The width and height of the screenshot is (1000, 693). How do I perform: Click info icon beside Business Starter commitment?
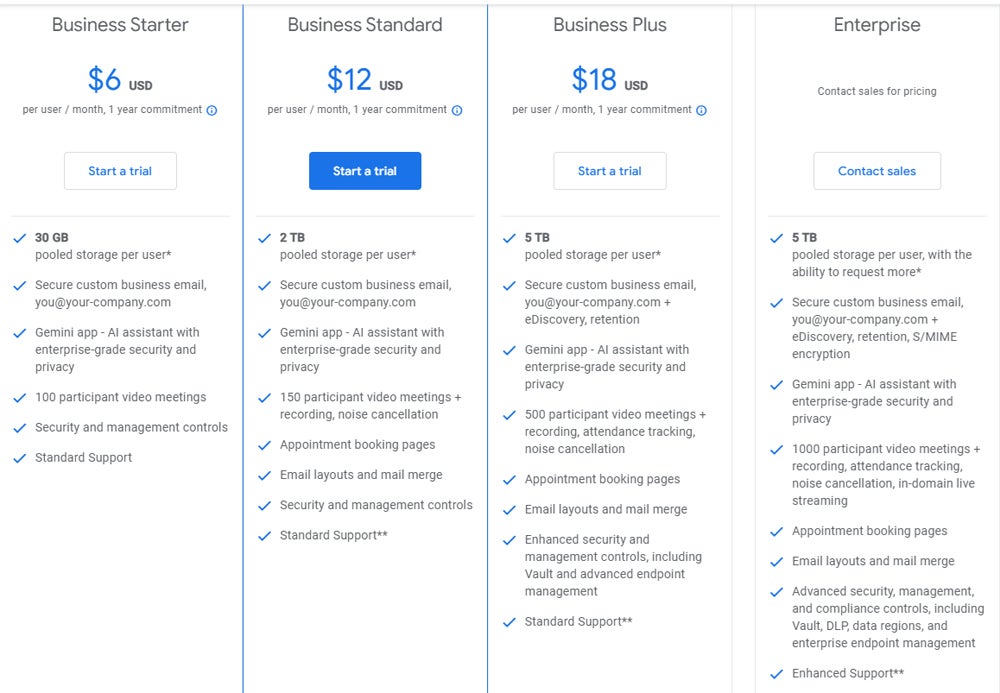[212, 111]
